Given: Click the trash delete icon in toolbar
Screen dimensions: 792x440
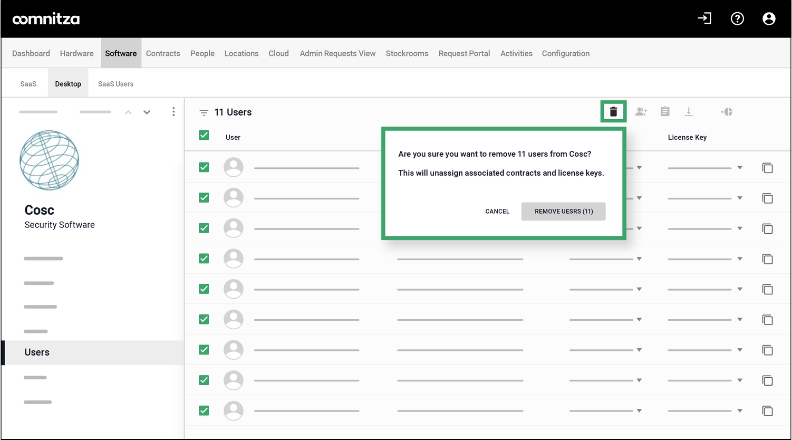Looking at the screenshot, I should 613,112.
